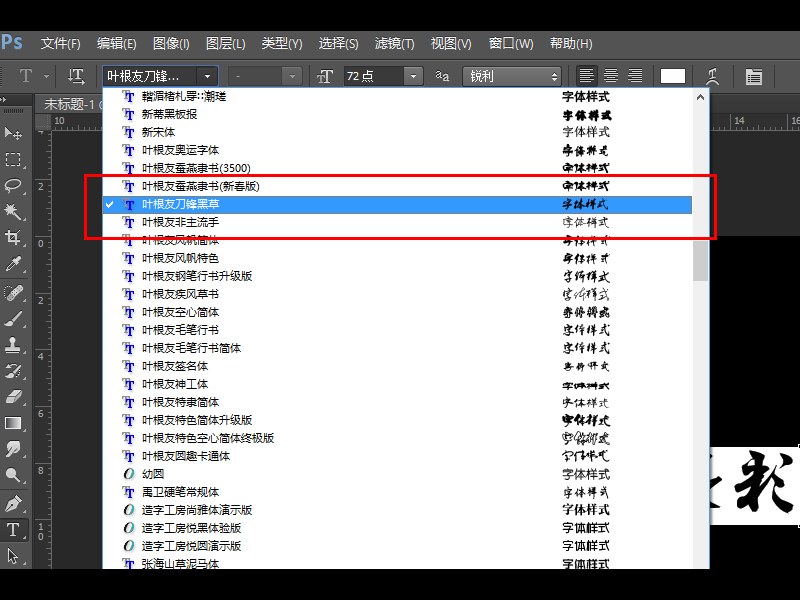
Task: Select the Move tool
Action: pyautogui.click(x=13, y=134)
